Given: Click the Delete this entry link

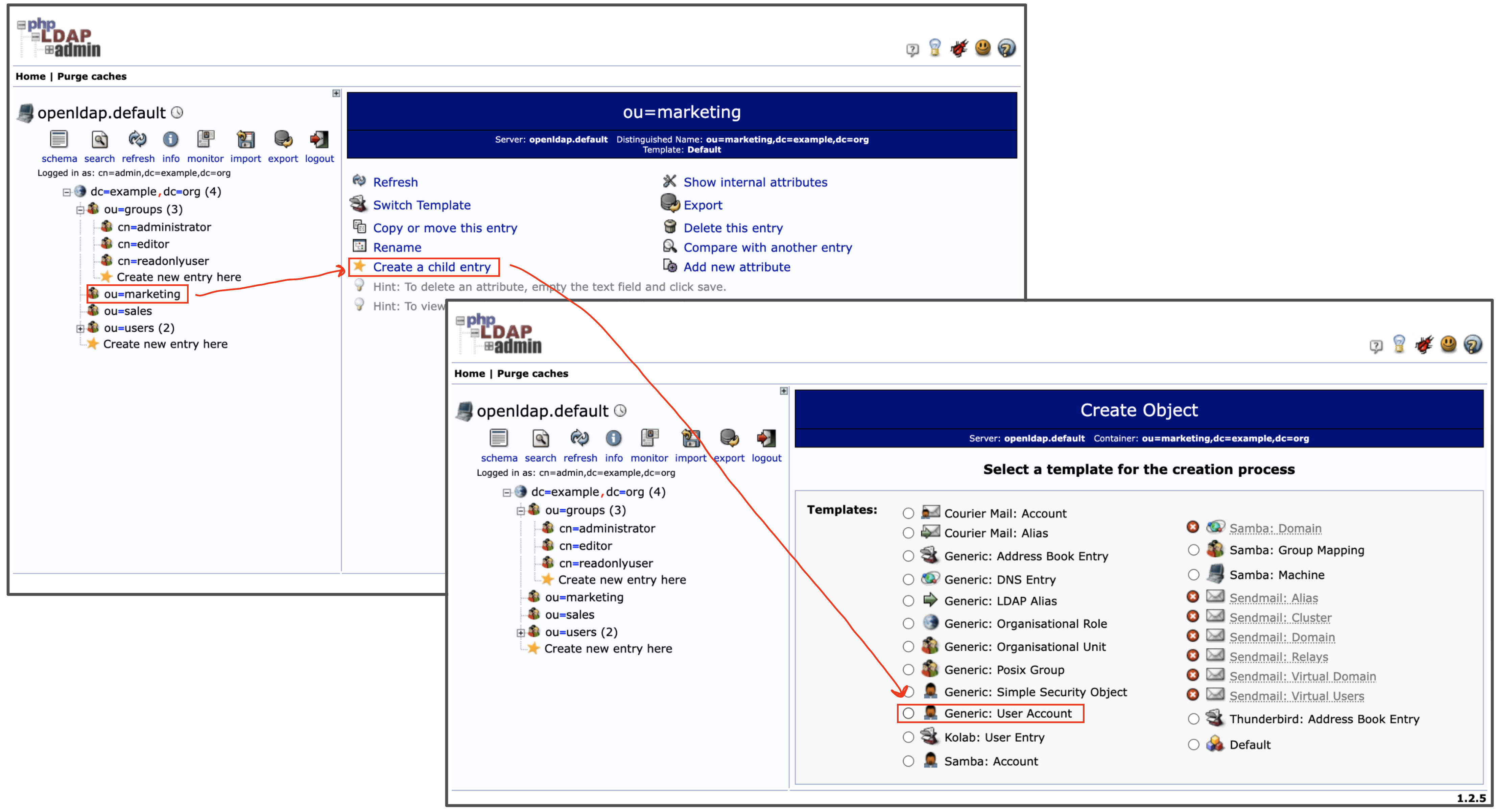Looking at the screenshot, I should [x=733, y=228].
